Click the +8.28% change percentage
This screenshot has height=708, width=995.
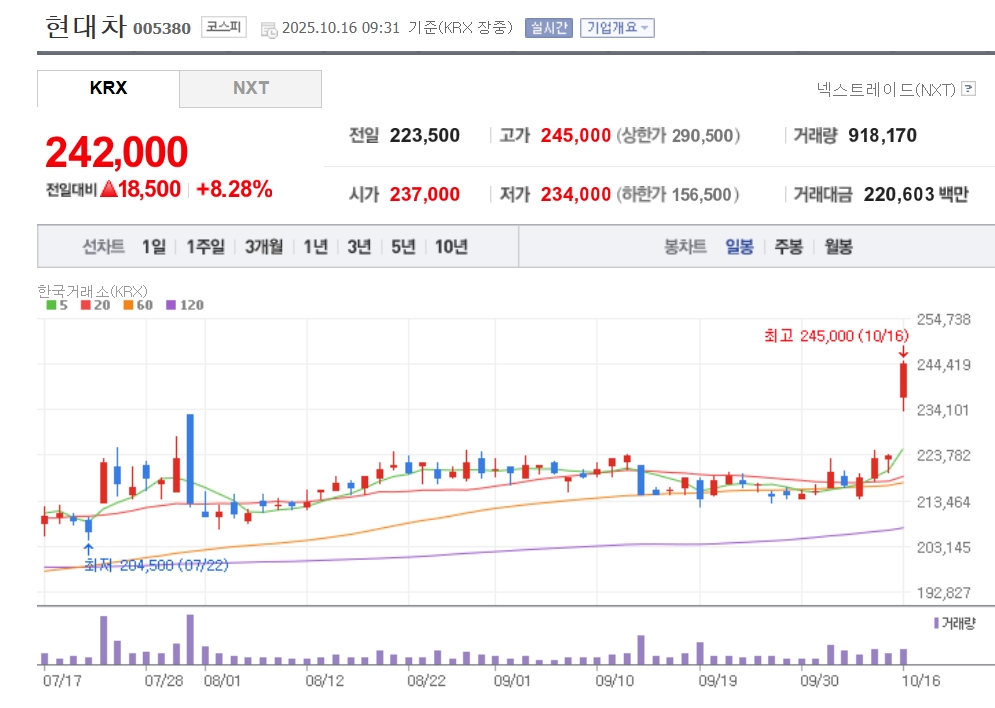pyautogui.click(x=234, y=189)
